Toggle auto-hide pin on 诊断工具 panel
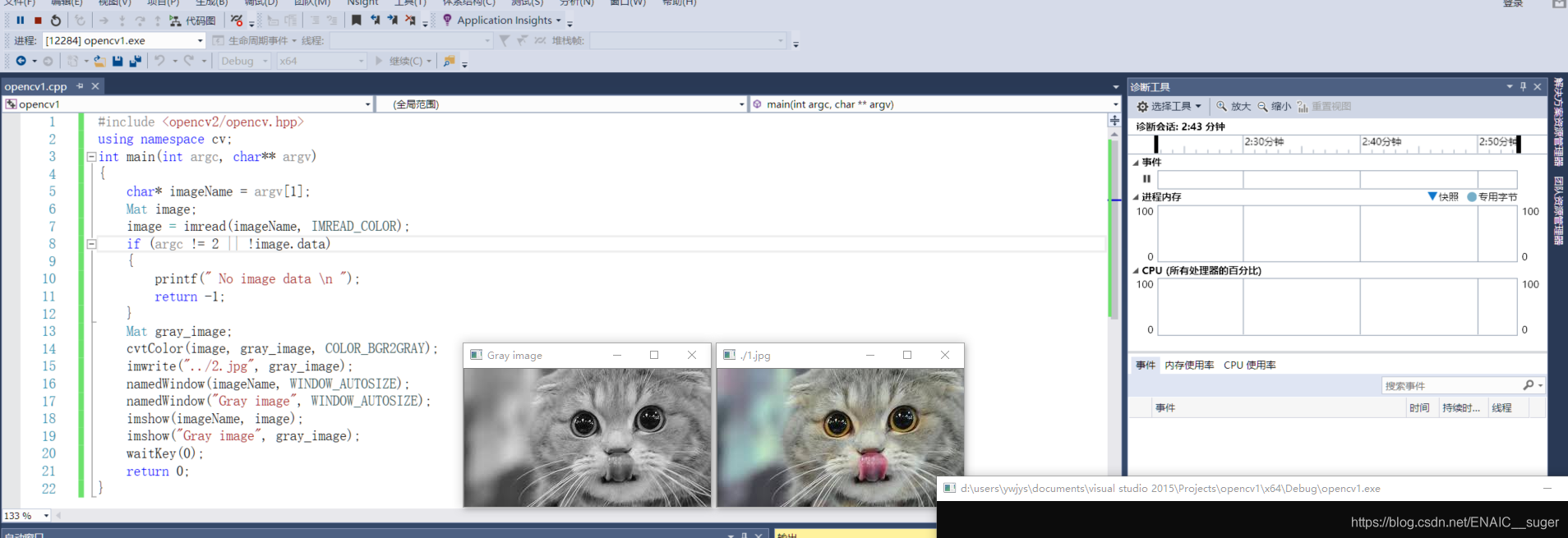This screenshot has height=538, width=1568. coord(1523,86)
